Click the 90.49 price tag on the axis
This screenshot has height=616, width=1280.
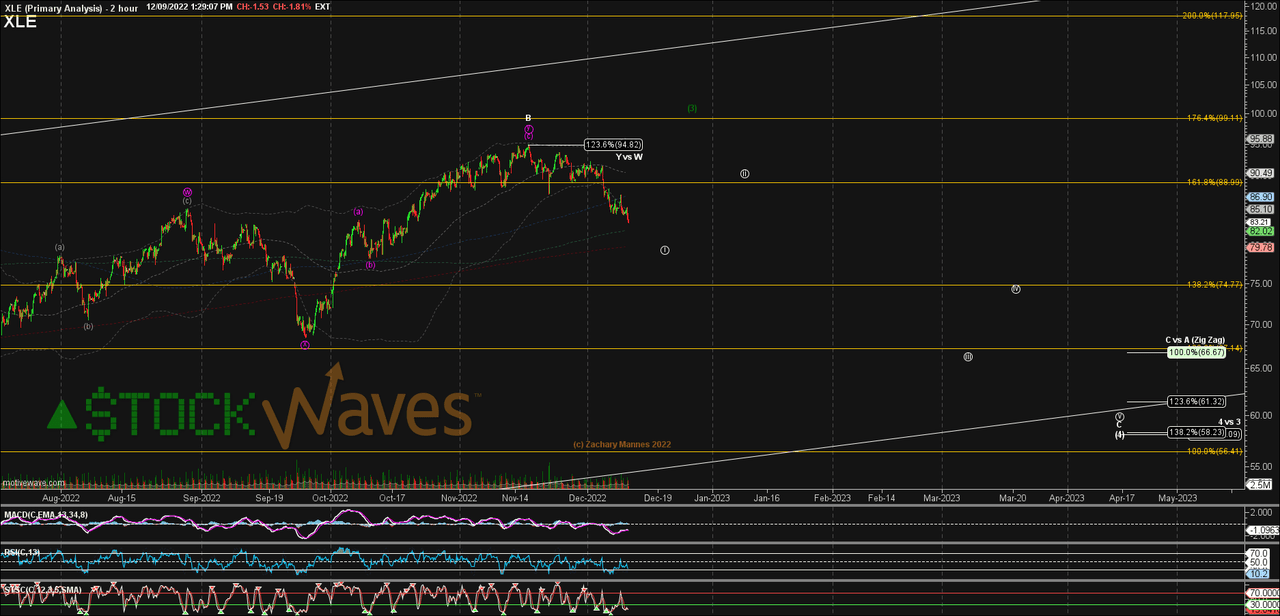pos(1260,172)
